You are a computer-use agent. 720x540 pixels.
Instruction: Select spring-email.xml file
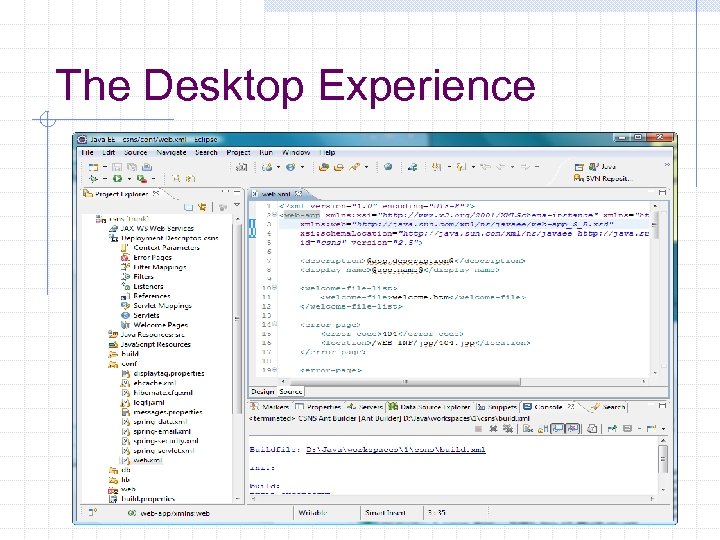156,432
